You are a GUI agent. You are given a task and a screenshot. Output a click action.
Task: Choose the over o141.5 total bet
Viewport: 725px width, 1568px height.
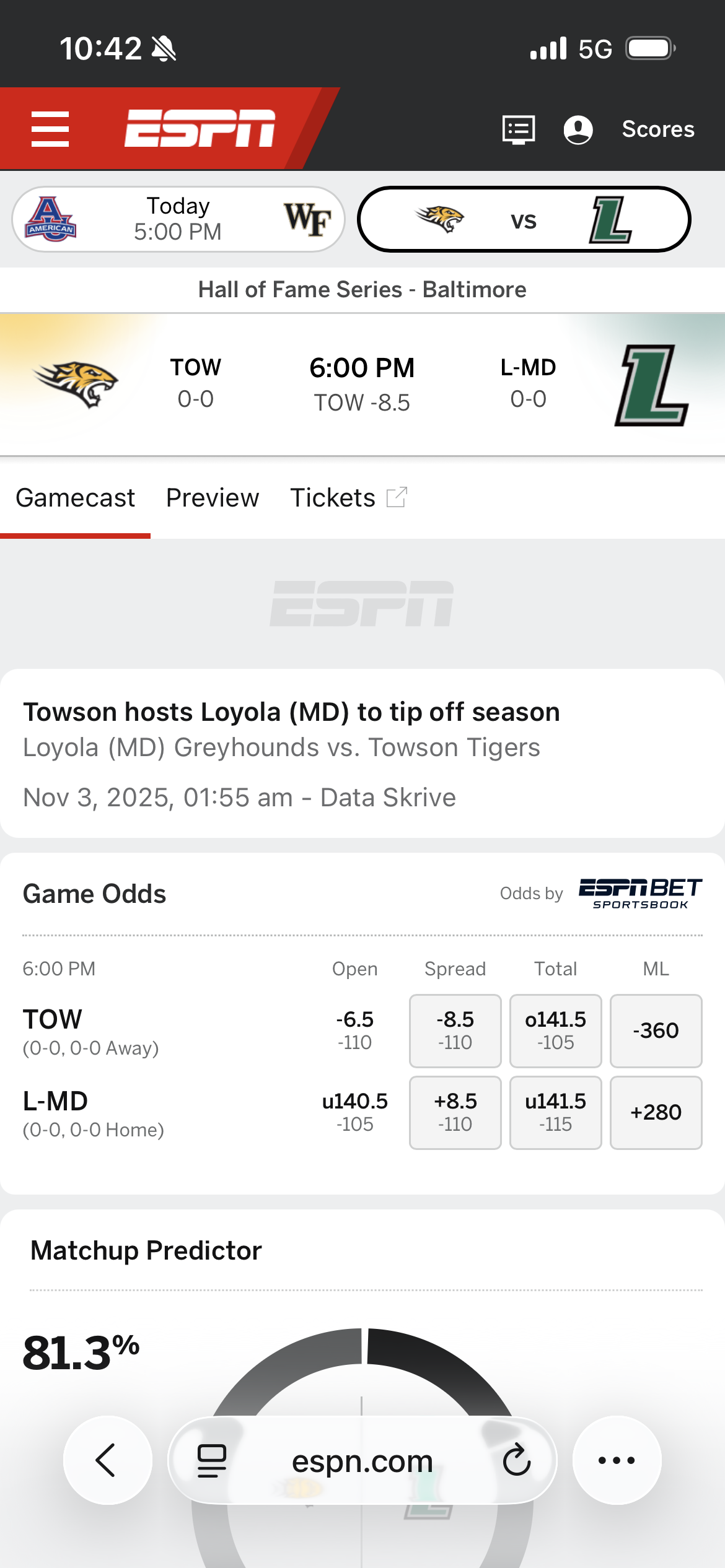click(x=555, y=1030)
